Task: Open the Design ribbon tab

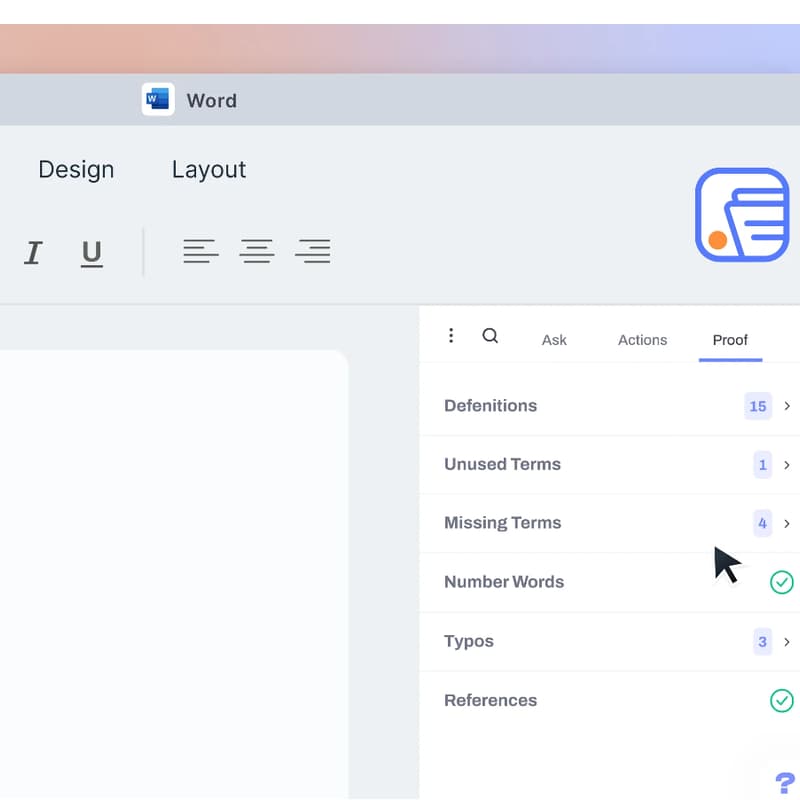Action: tap(76, 170)
